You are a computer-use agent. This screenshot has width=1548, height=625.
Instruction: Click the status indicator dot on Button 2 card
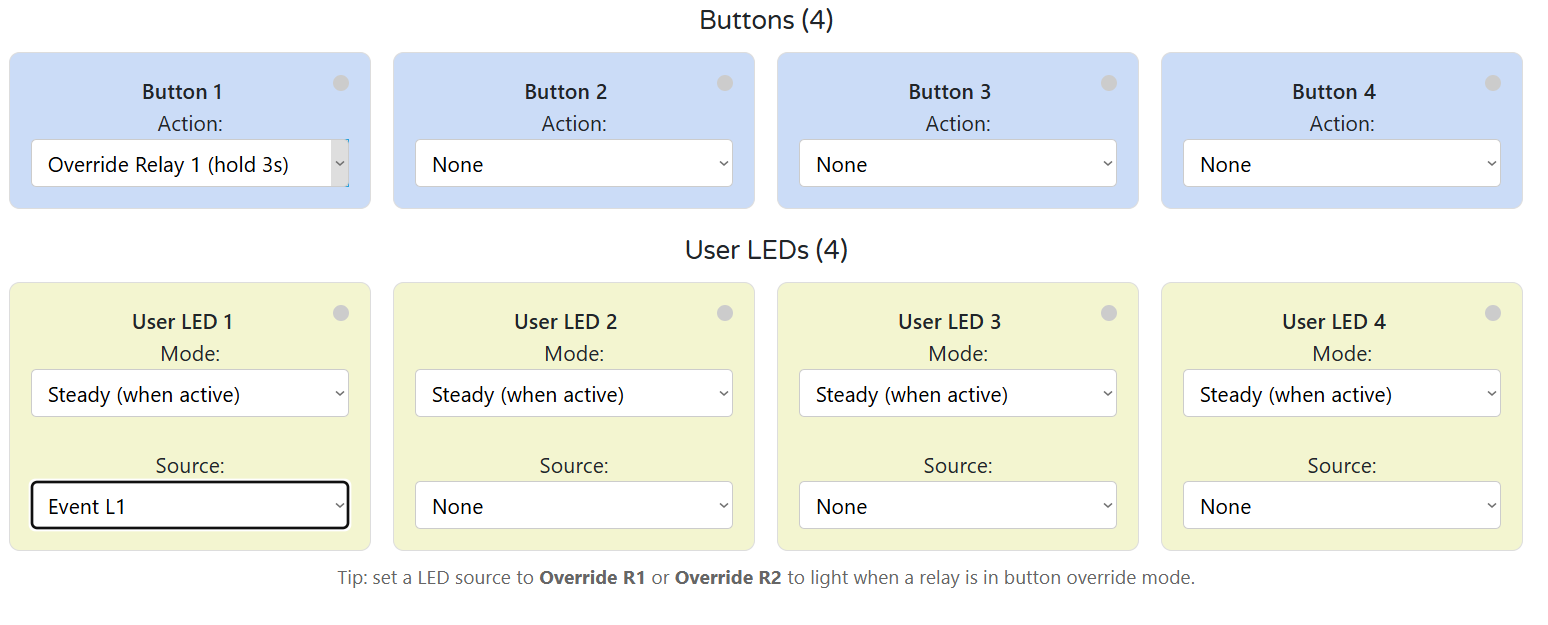click(x=725, y=84)
